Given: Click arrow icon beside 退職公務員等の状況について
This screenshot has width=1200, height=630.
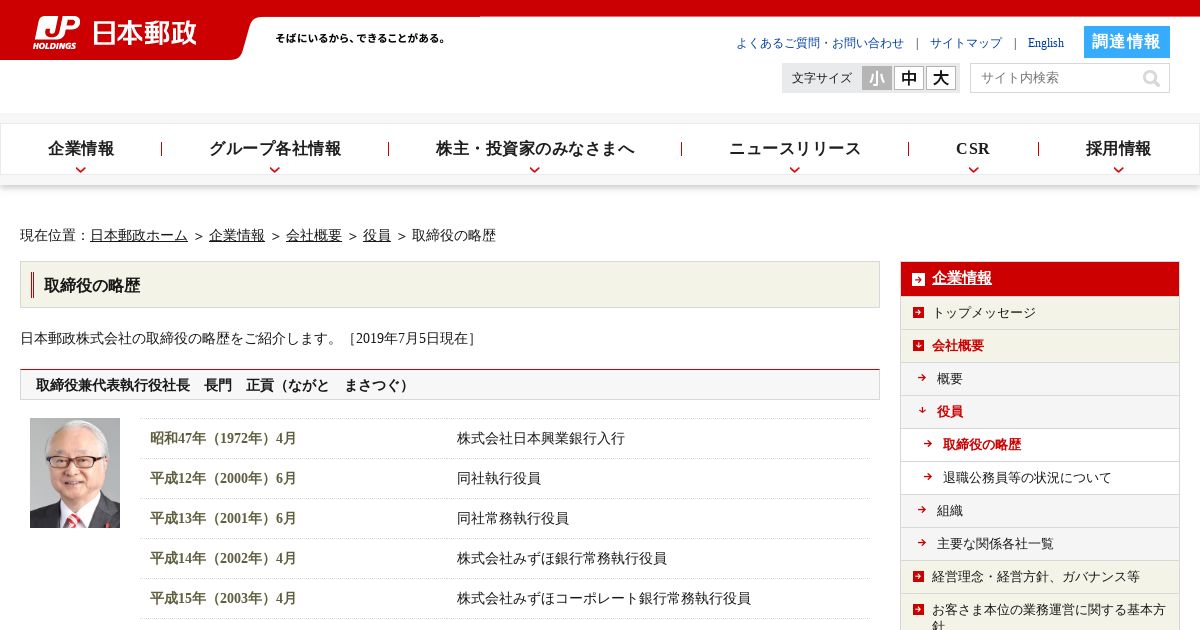Looking at the screenshot, I should pyautogui.click(x=928, y=477).
